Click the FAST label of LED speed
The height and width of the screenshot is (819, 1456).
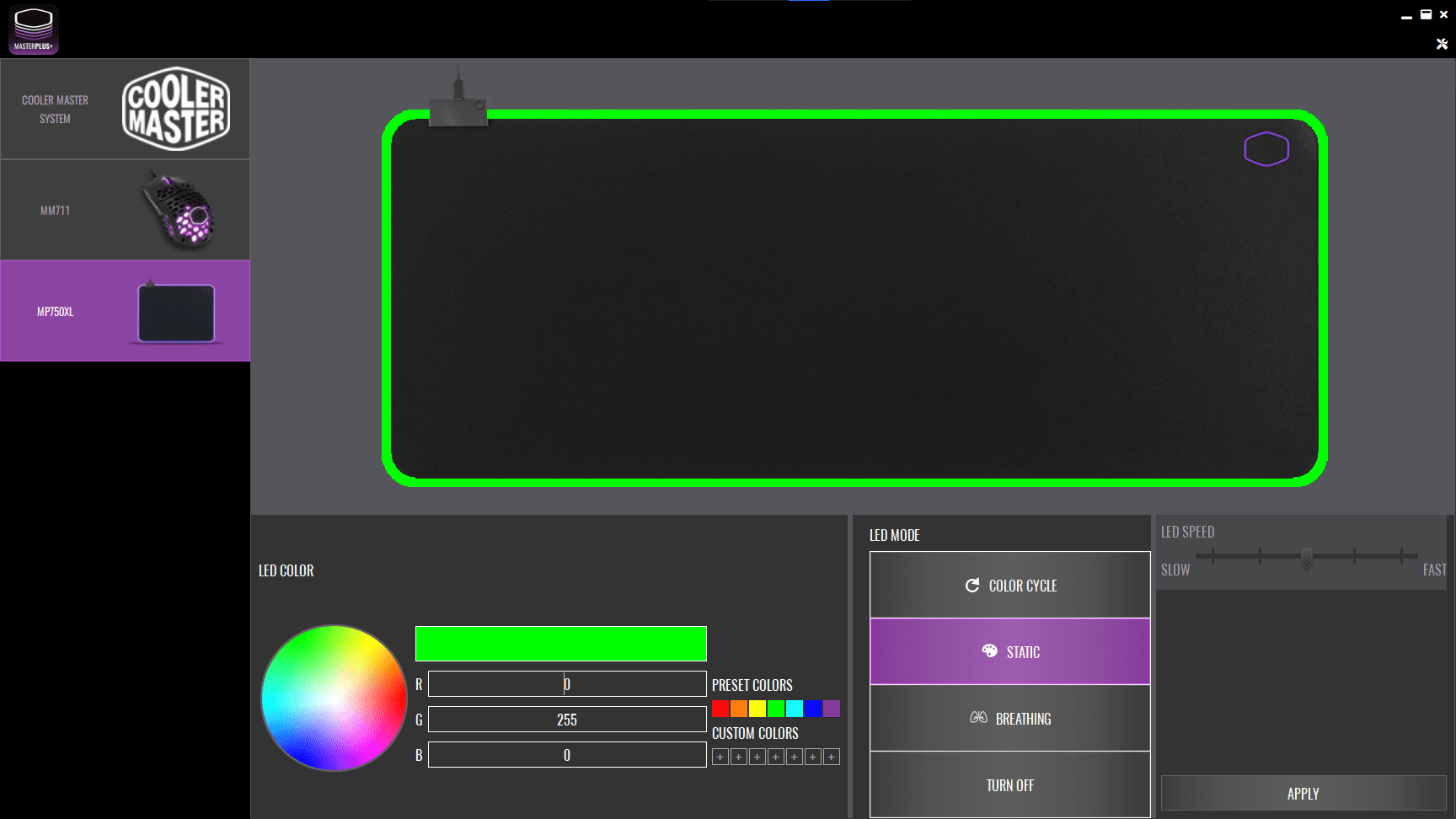tap(1435, 570)
